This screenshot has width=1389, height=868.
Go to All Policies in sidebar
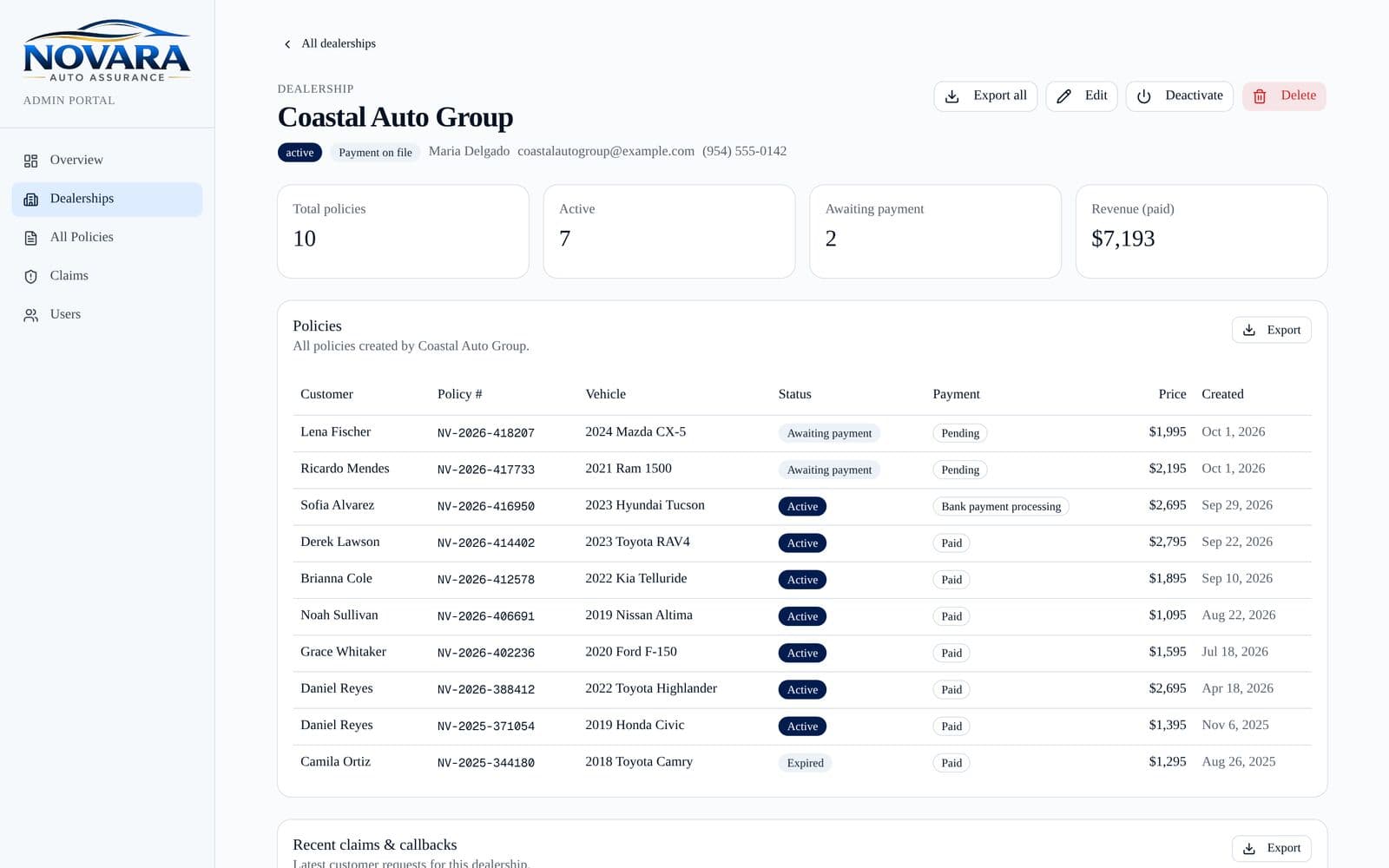pos(107,237)
